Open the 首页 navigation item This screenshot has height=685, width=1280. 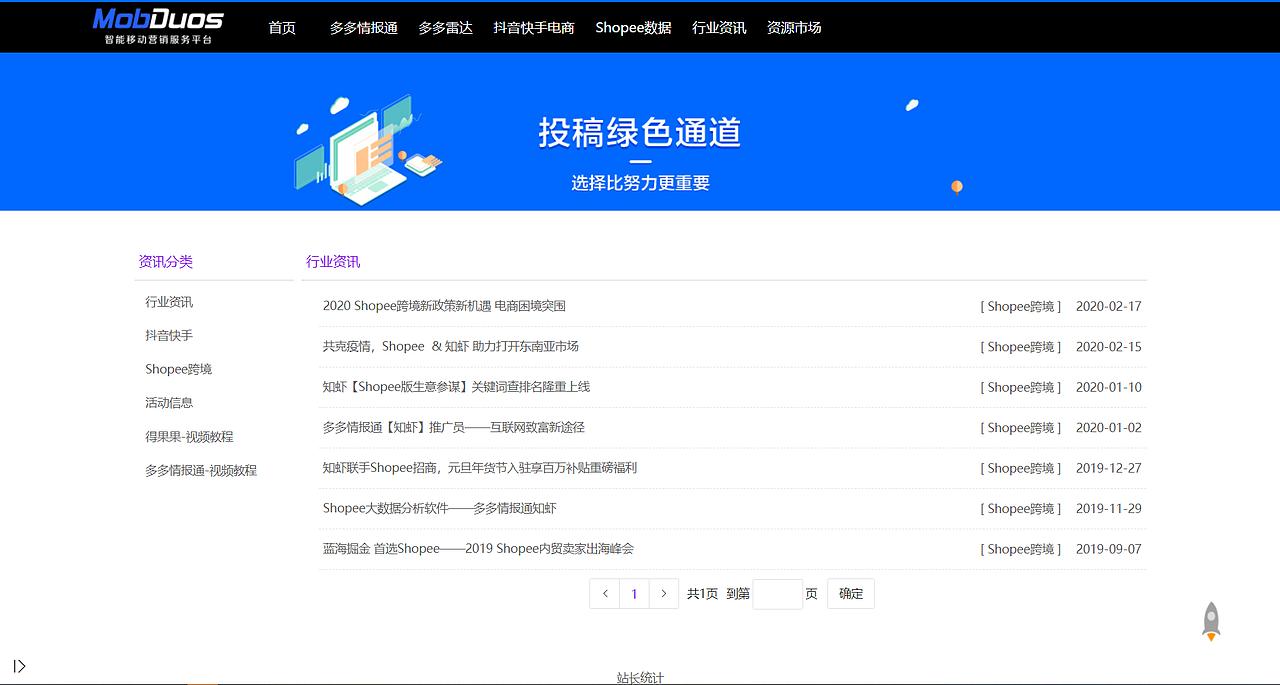tap(282, 27)
